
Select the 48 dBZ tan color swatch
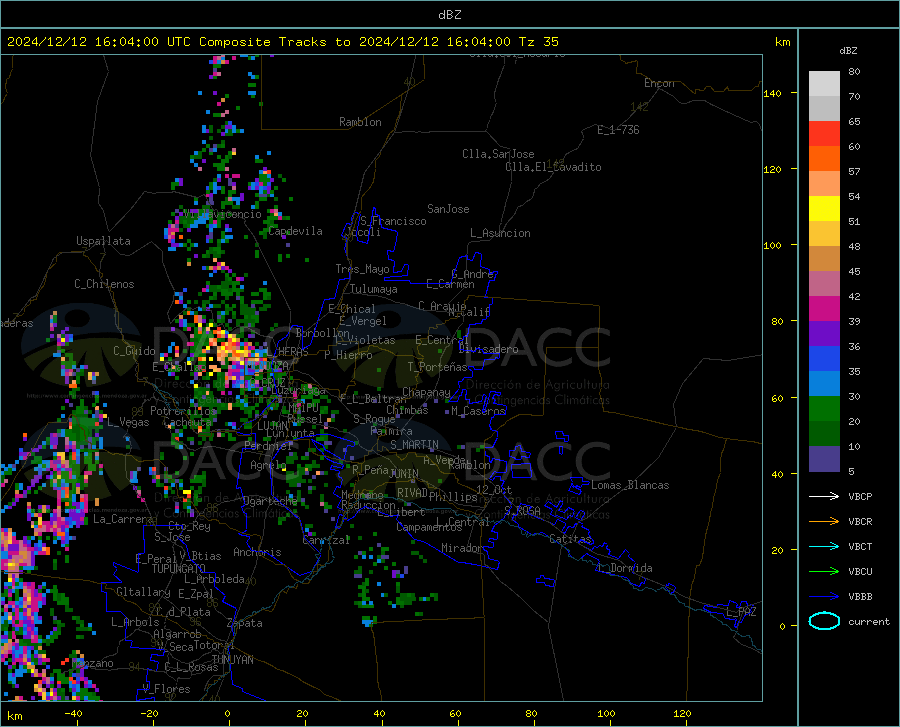pos(824,259)
